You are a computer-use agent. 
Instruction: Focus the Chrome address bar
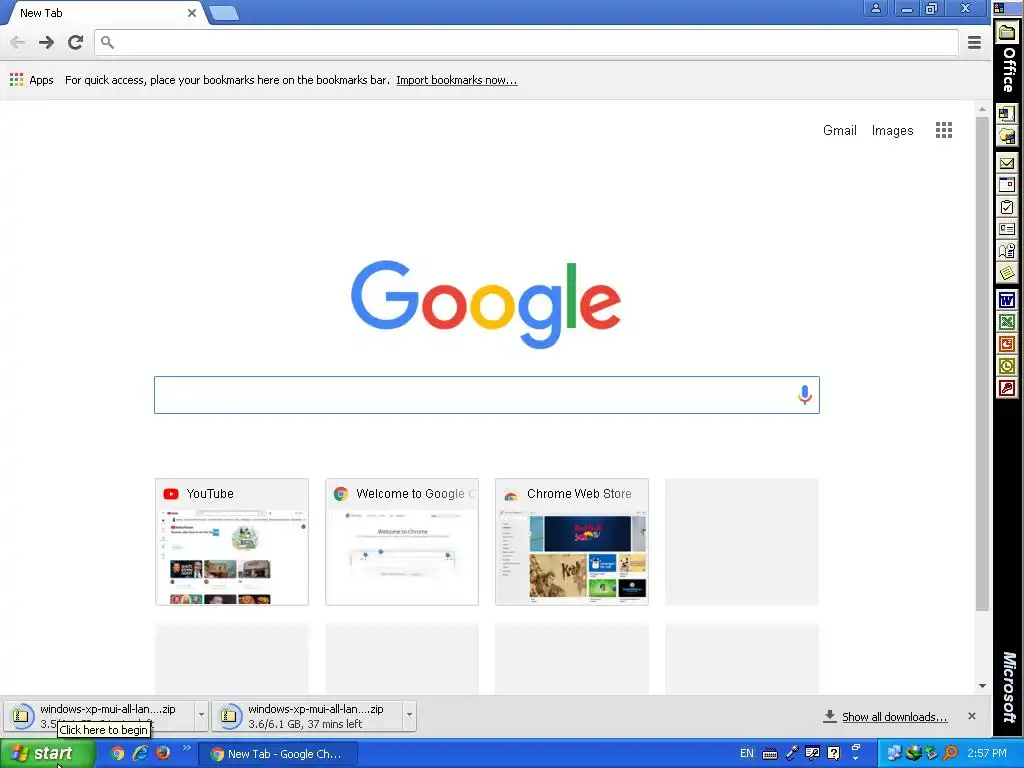pyautogui.click(x=526, y=42)
